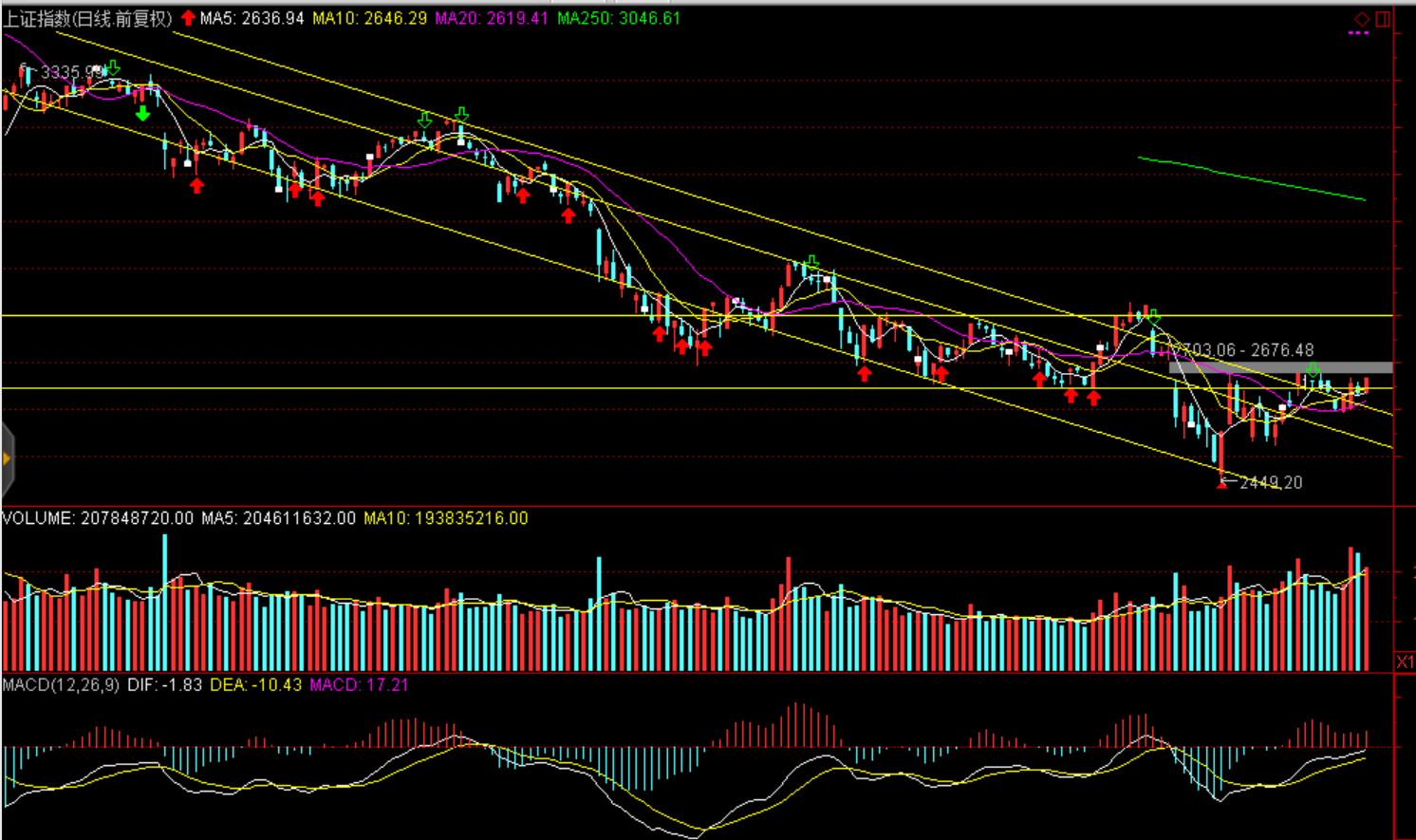
Task: Click the 3335.99 high price marker
Action: coord(71,72)
